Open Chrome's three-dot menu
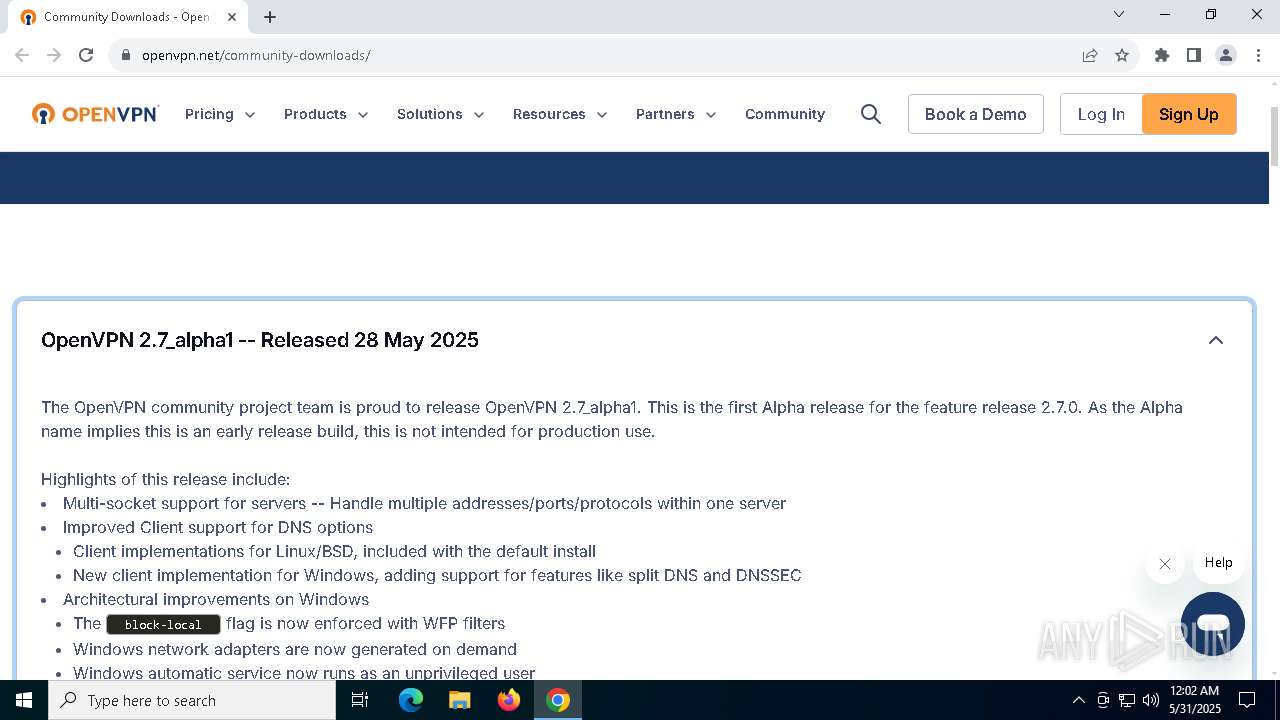The height and width of the screenshot is (720, 1280). pyautogui.click(x=1258, y=55)
